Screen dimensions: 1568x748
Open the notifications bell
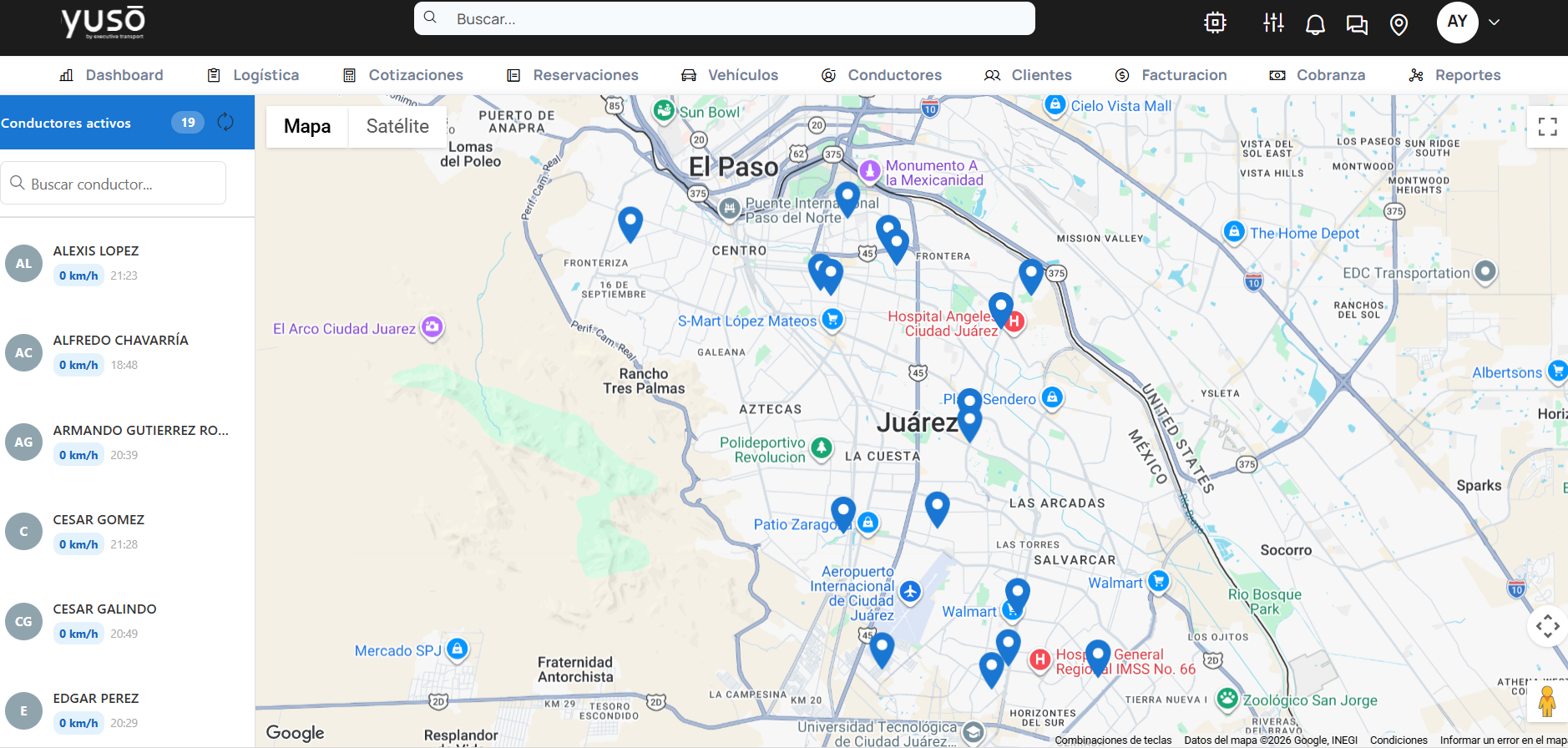1315,24
